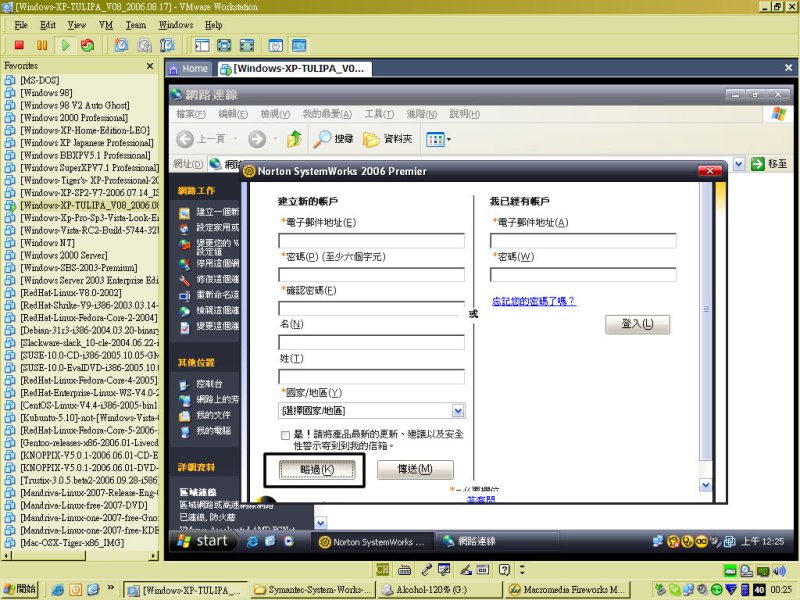The width and height of the screenshot is (800, 600).
Task: Open the VMware Team menu
Action: click(136, 24)
